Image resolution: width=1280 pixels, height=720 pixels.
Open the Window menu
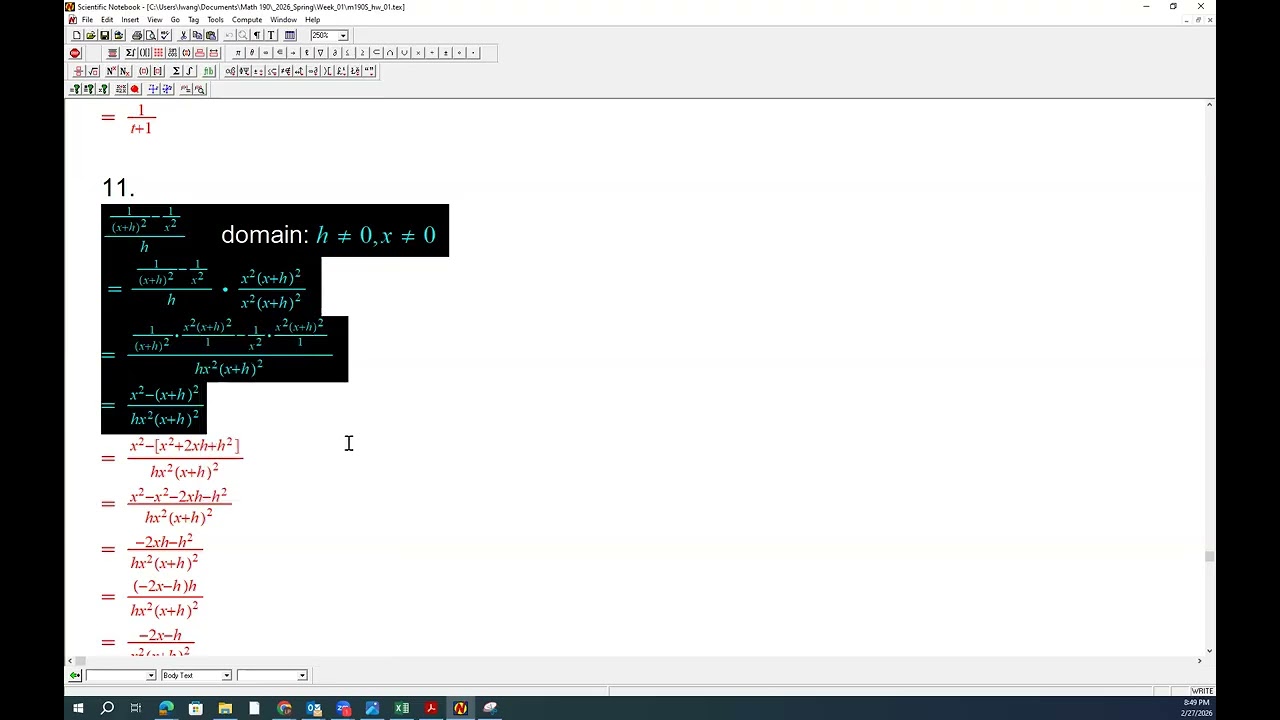point(283,20)
